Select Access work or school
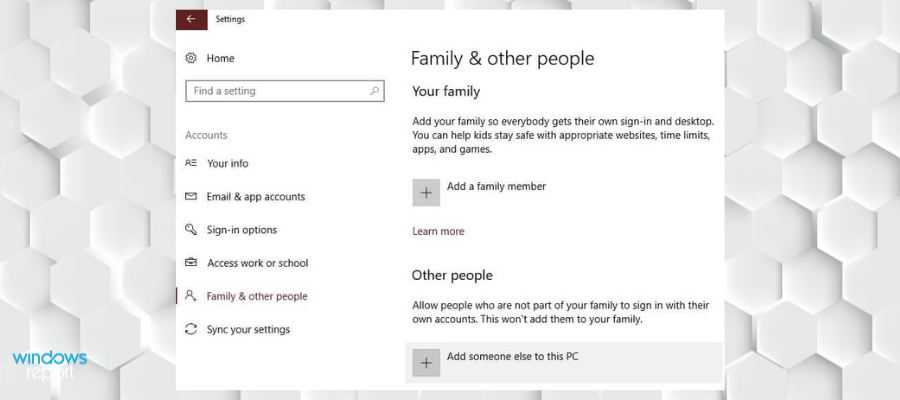 (258, 263)
